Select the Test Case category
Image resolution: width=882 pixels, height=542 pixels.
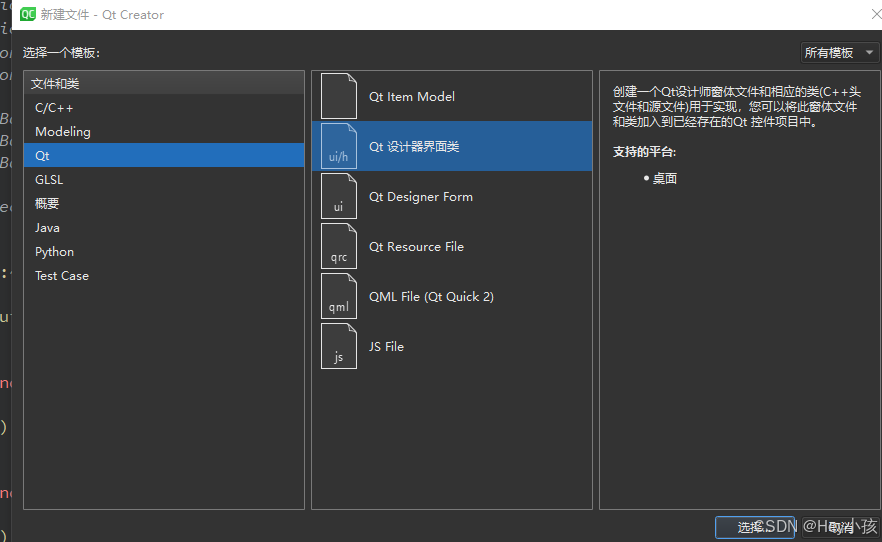[x=164, y=275]
